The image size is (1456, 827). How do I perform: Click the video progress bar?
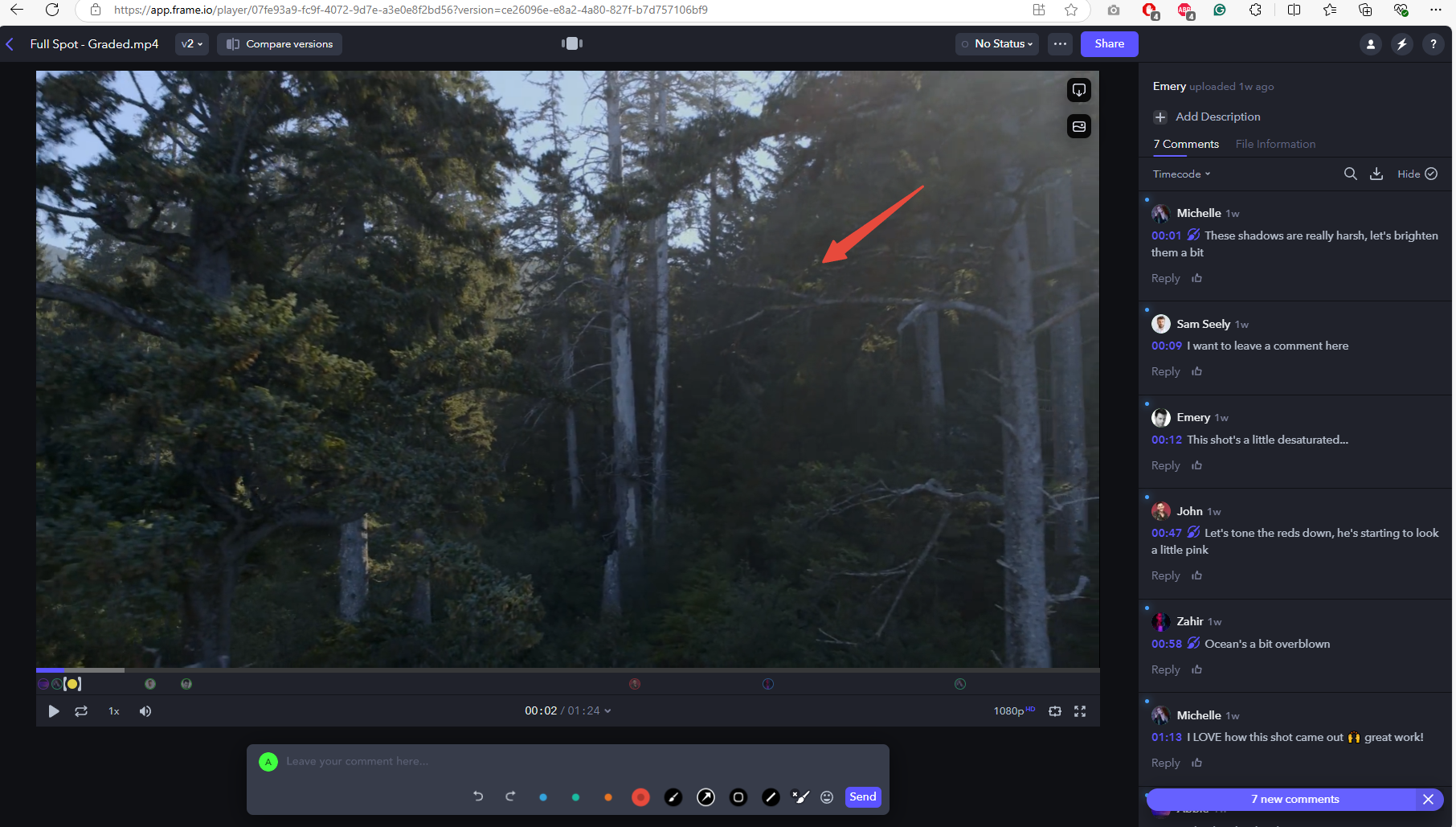(x=567, y=669)
